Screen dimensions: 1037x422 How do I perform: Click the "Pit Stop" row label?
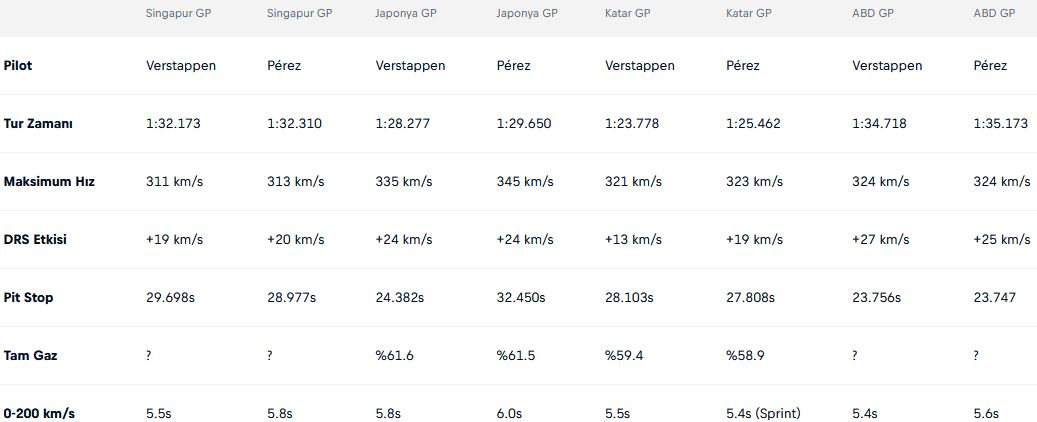[29, 298]
